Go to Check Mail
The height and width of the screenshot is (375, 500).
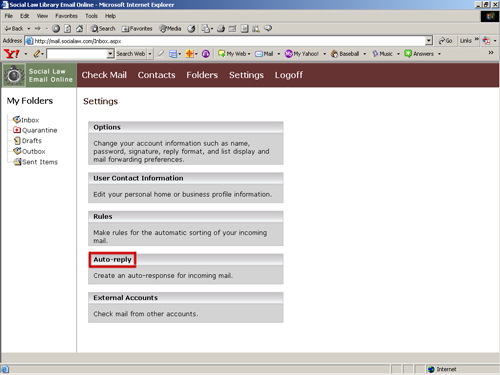(x=104, y=75)
